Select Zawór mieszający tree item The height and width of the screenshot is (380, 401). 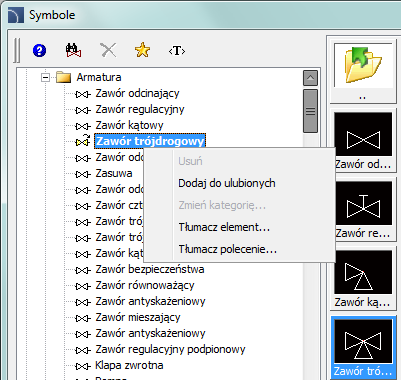coord(138,317)
